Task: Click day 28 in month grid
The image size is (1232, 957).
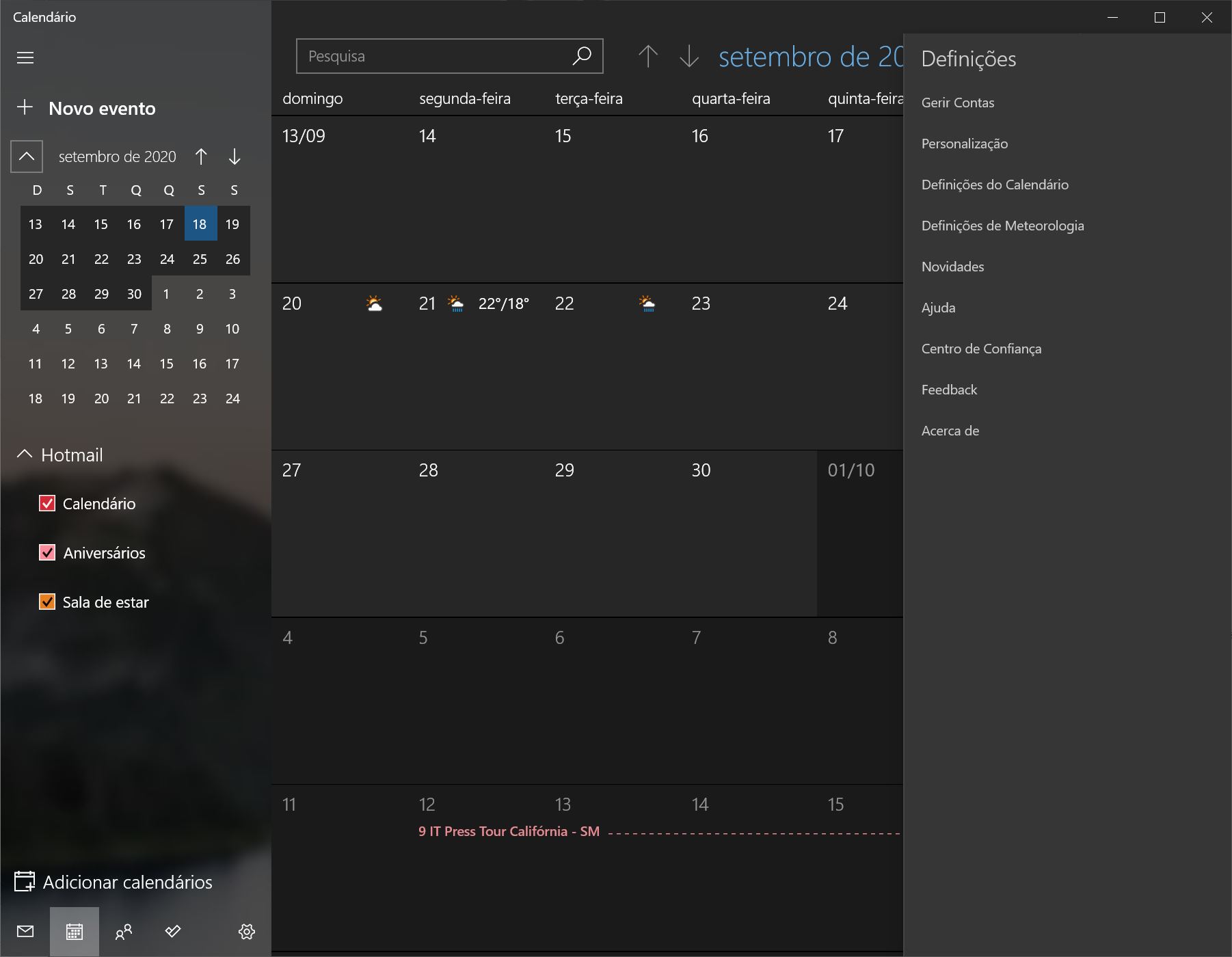Action: point(476,533)
